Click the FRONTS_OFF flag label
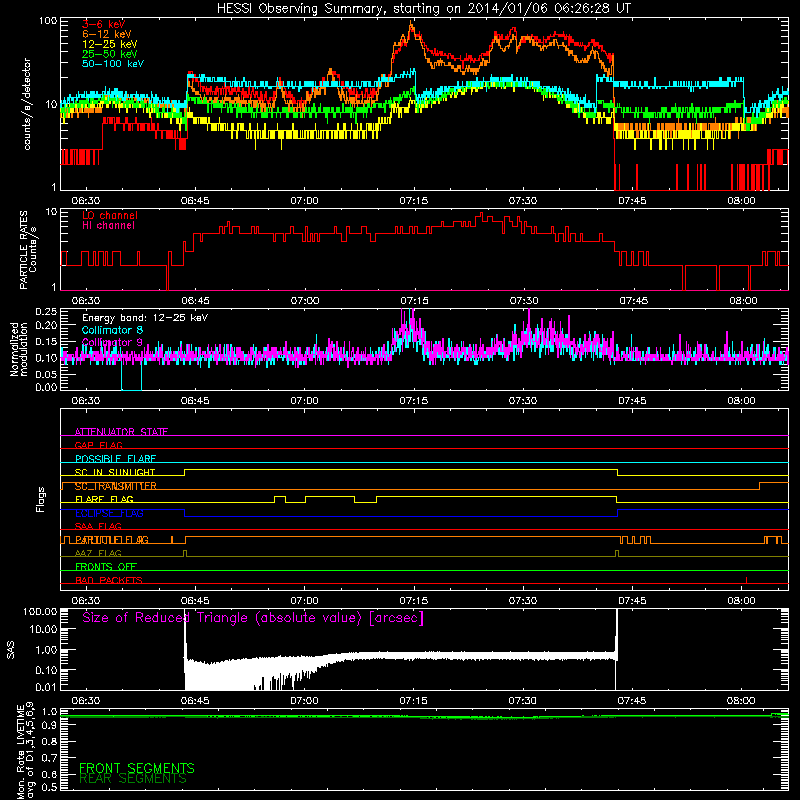The height and width of the screenshot is (800, 800). tap(106, 566)
